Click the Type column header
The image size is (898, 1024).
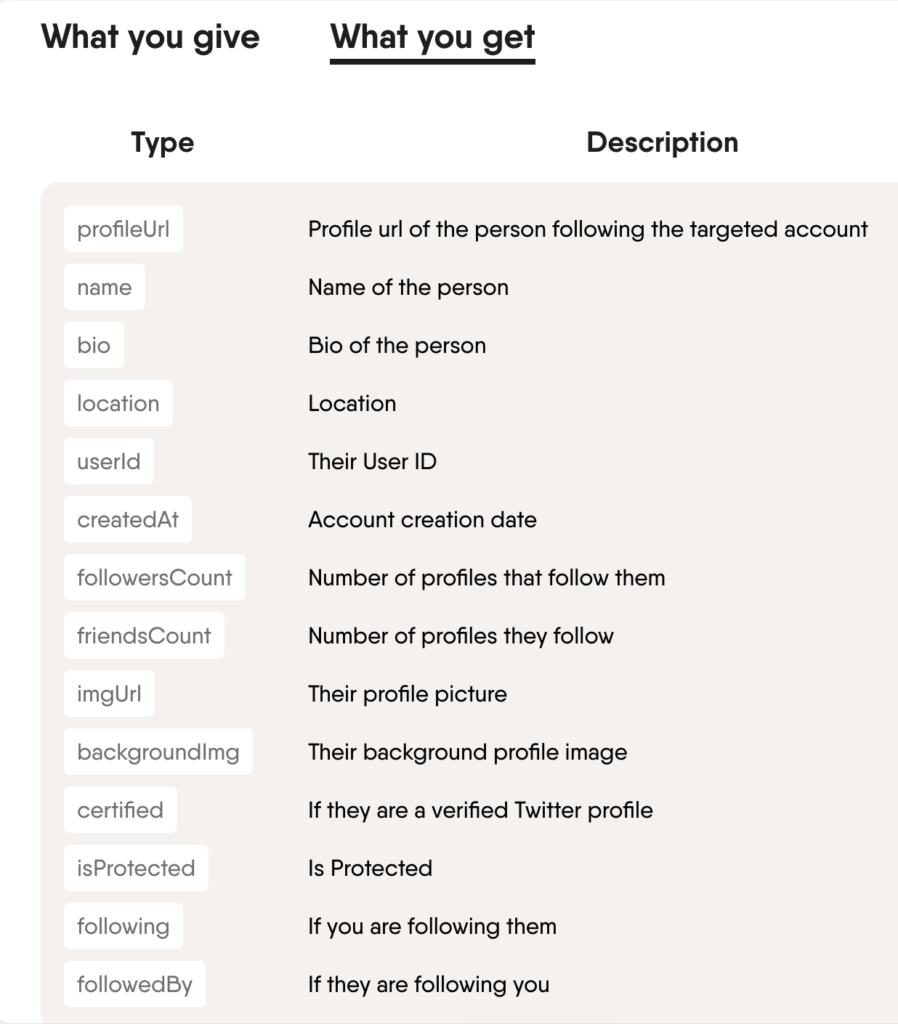162,142
